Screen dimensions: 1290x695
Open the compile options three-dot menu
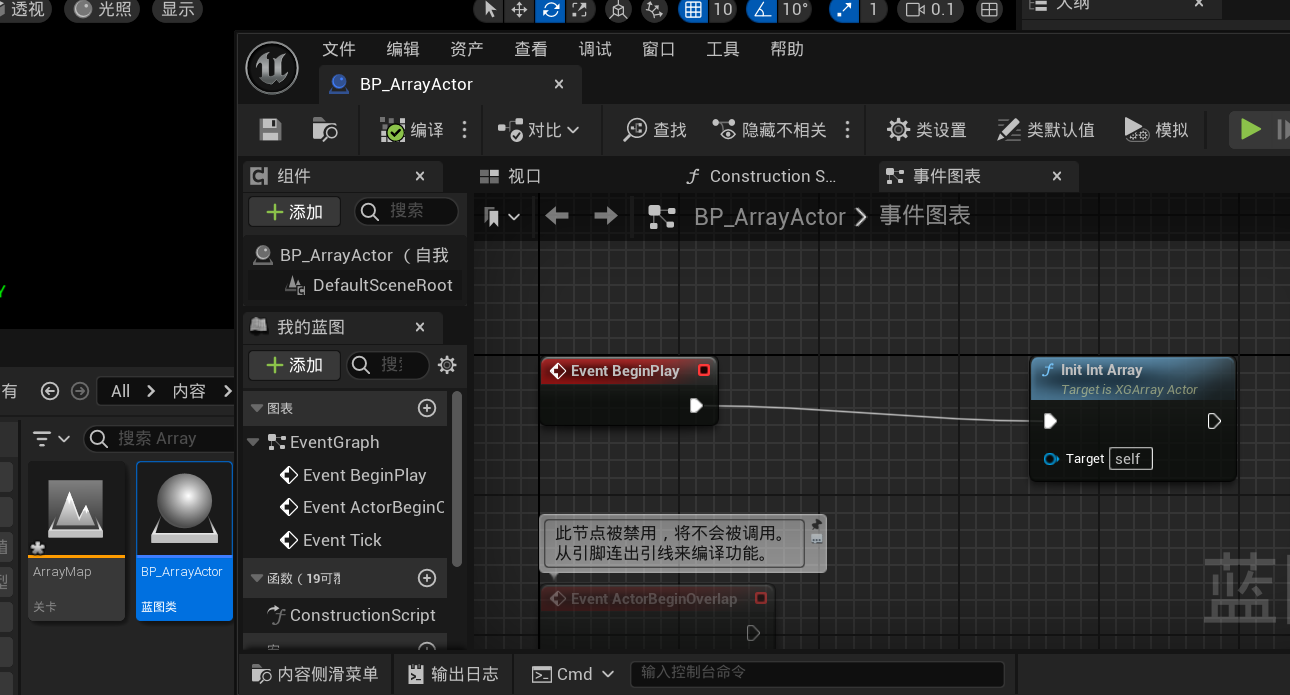pyautogui.click(x=464, y=130)
